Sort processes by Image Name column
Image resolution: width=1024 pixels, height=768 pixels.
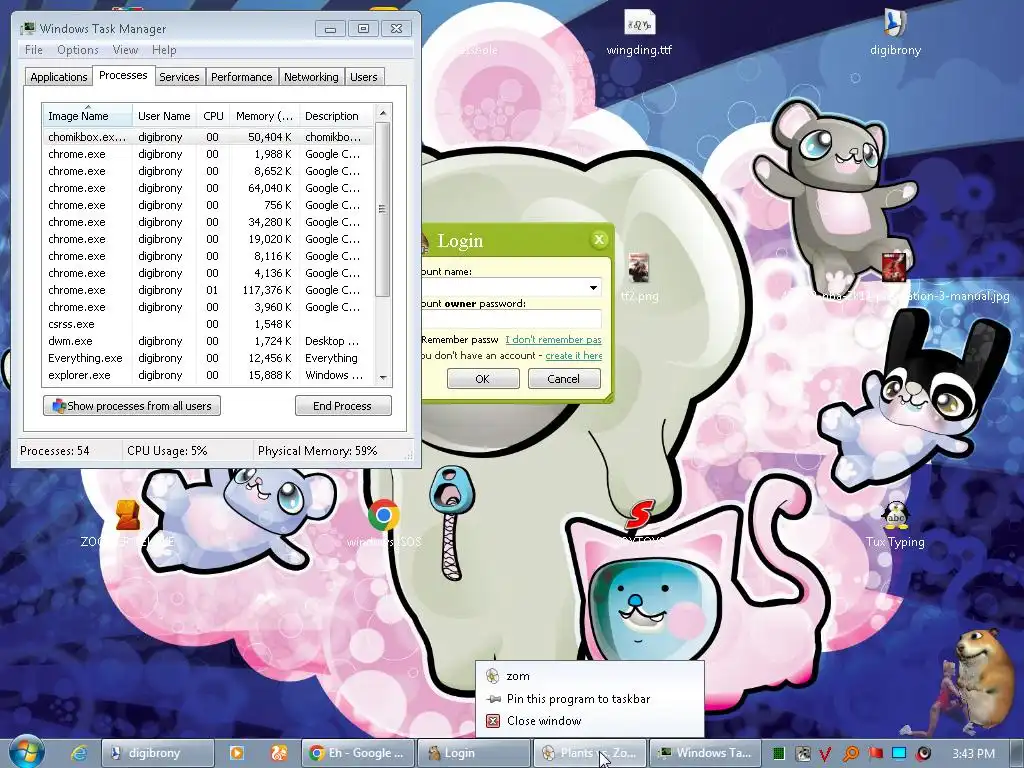pos(88,116)
